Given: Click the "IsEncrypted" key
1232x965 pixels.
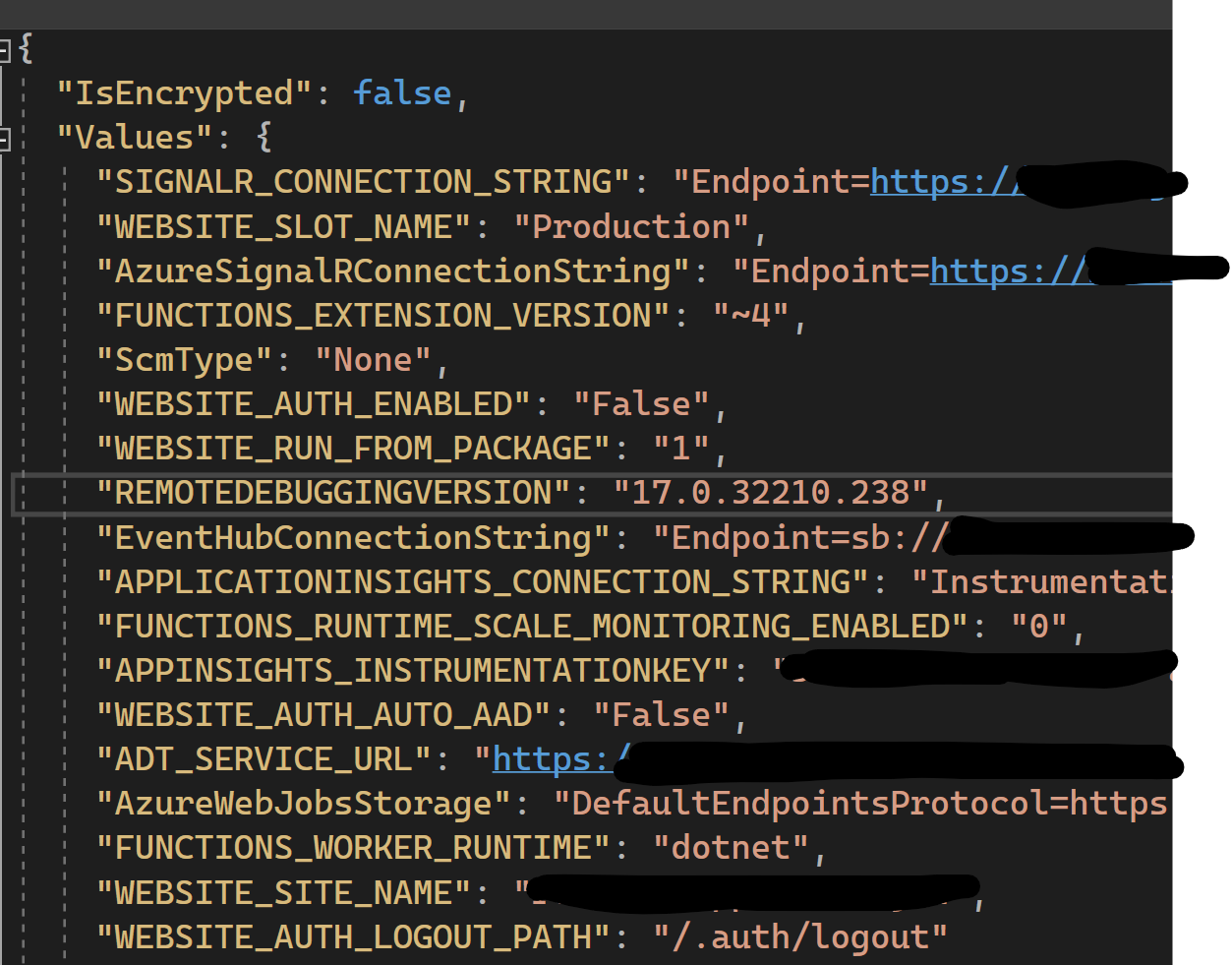Looking at the screenshot, I should tap(184, 93).
